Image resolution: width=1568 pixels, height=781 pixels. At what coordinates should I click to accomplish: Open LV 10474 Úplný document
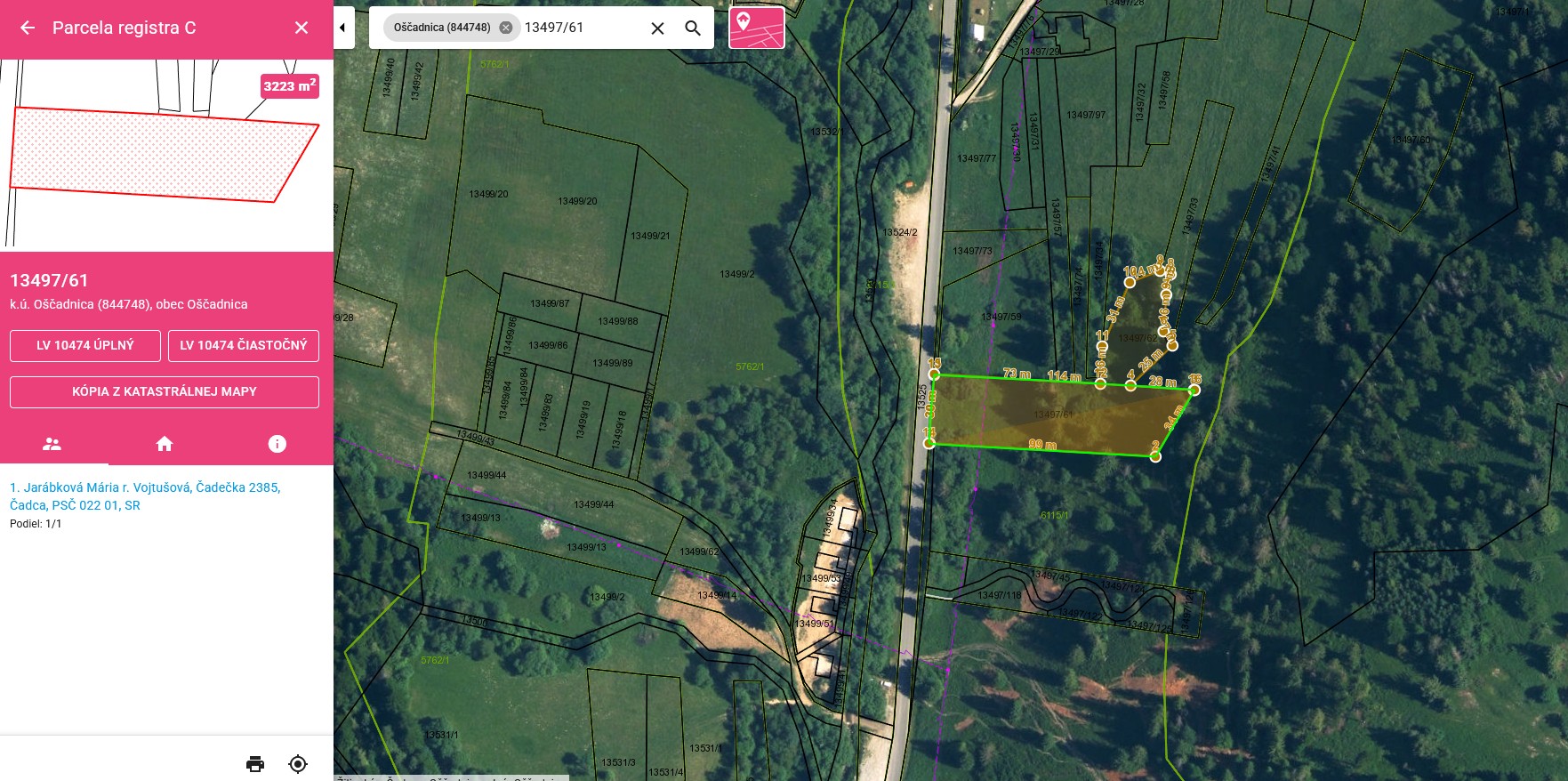coord(85,345)
